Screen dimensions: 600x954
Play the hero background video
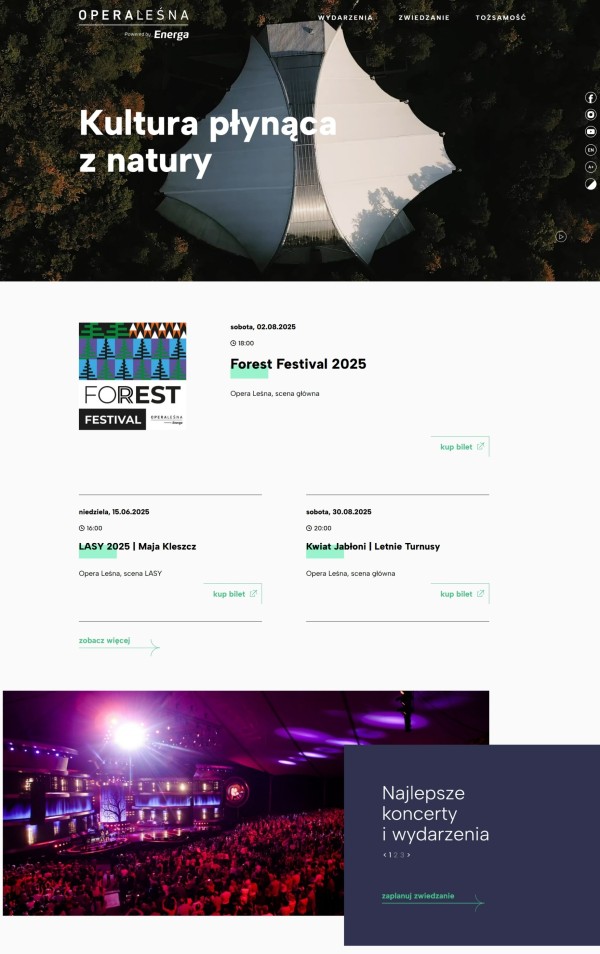(561, 236)
